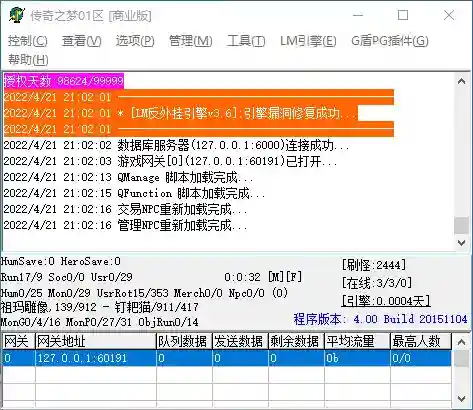The image size is (473, 410).
Task: Click the 网关地址 column header
Action: click(x=96, y=341)
